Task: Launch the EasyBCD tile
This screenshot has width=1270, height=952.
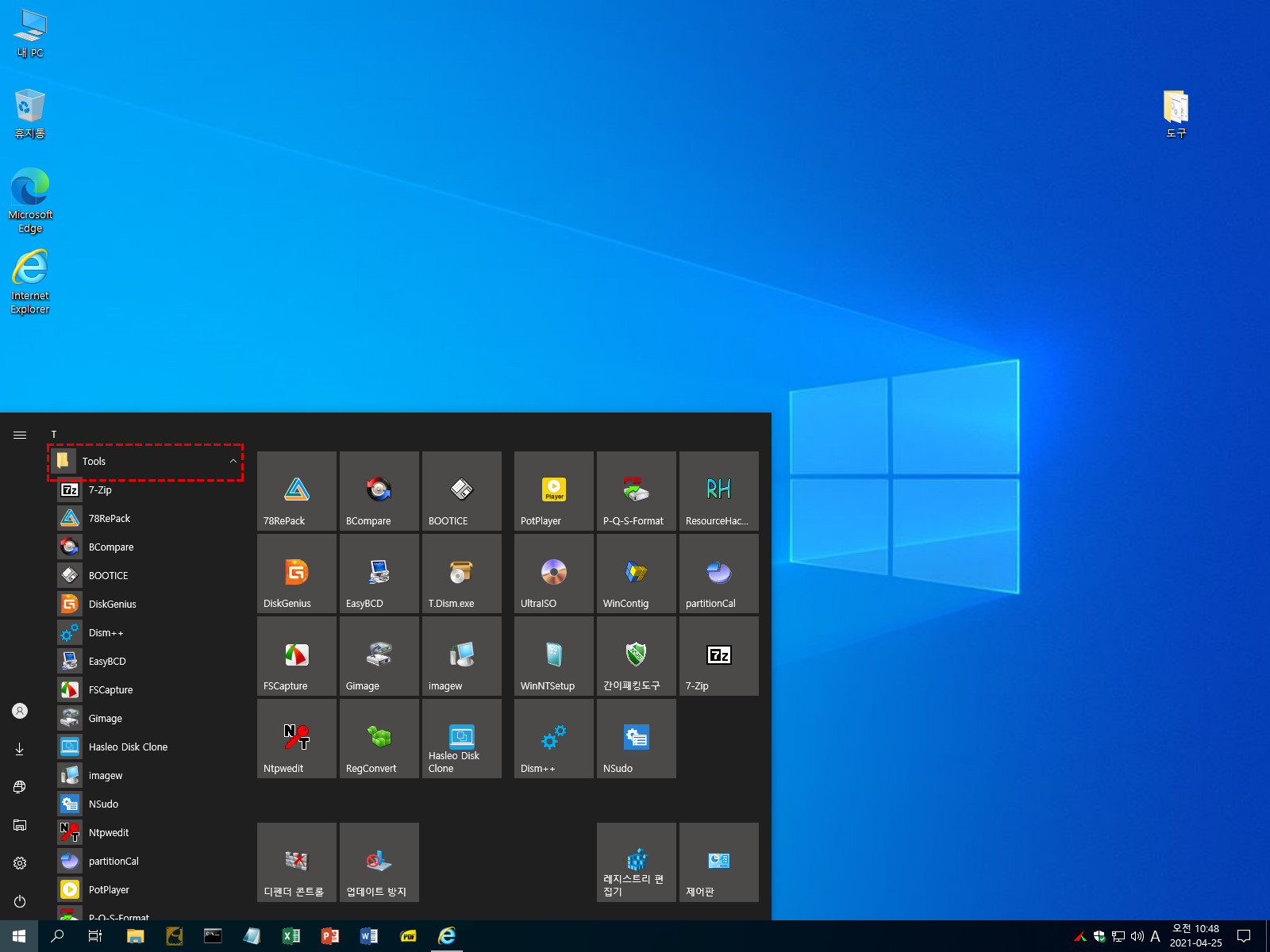Action: [379, 574]
